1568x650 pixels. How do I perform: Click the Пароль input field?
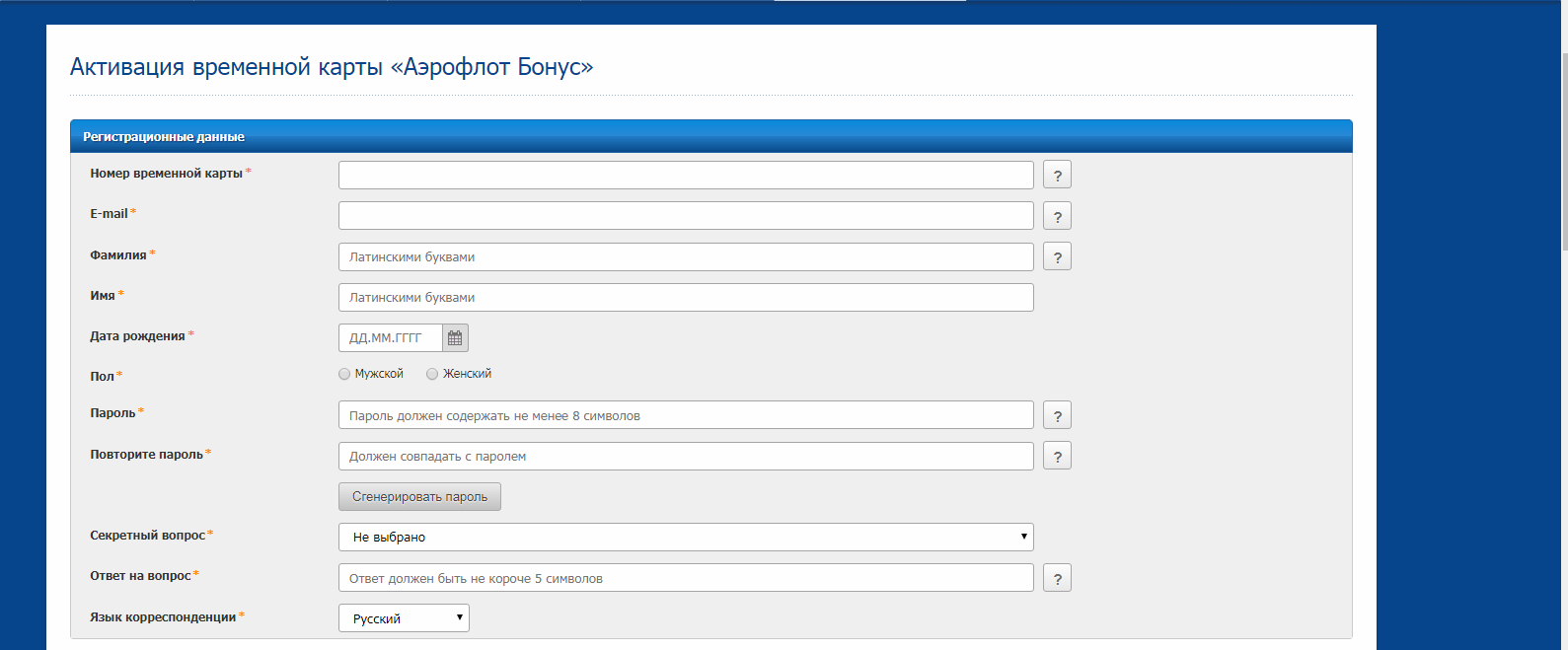click(685, 415)
